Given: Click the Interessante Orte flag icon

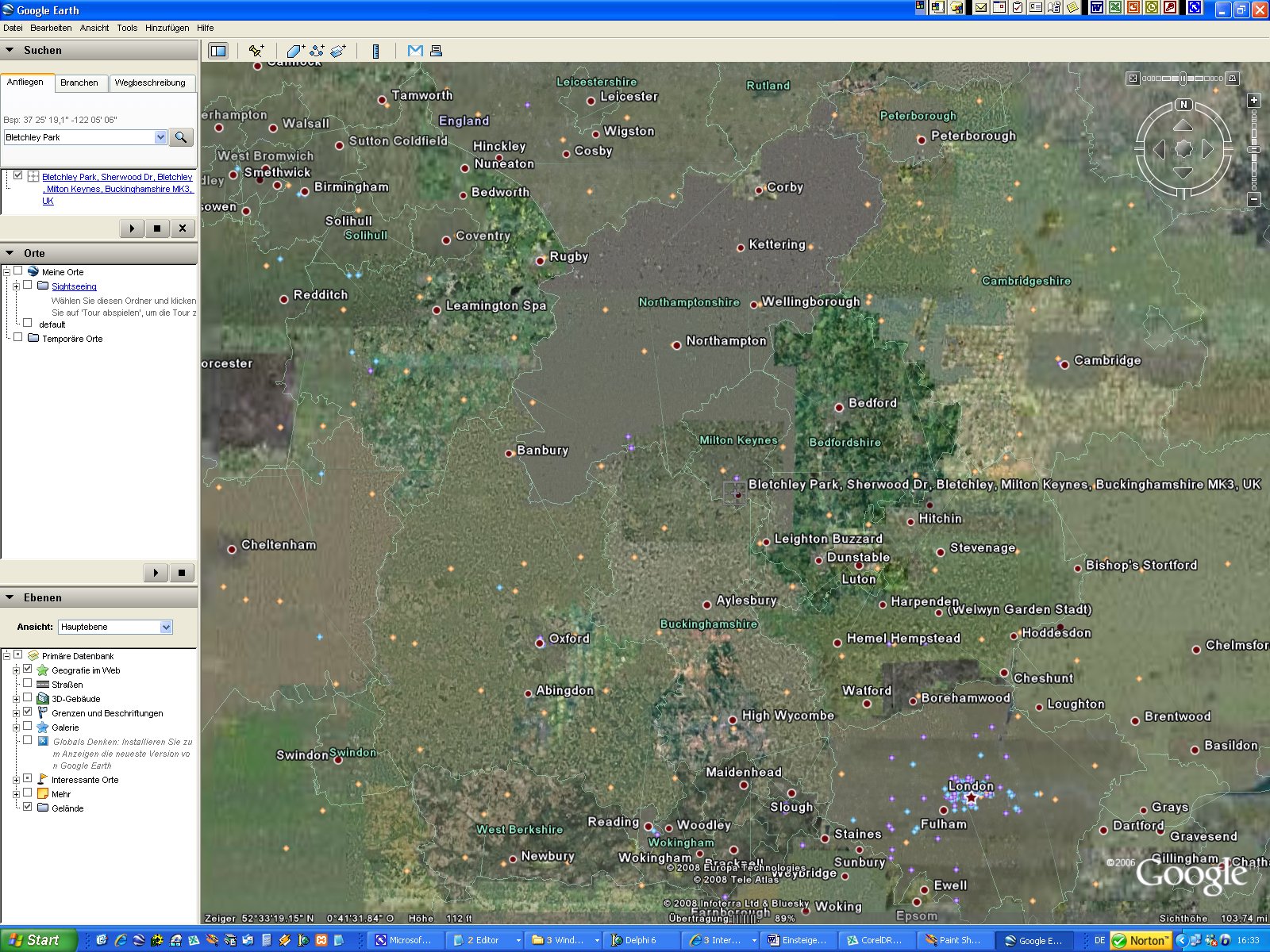Looking at the screenshot, I should (43, 780).
